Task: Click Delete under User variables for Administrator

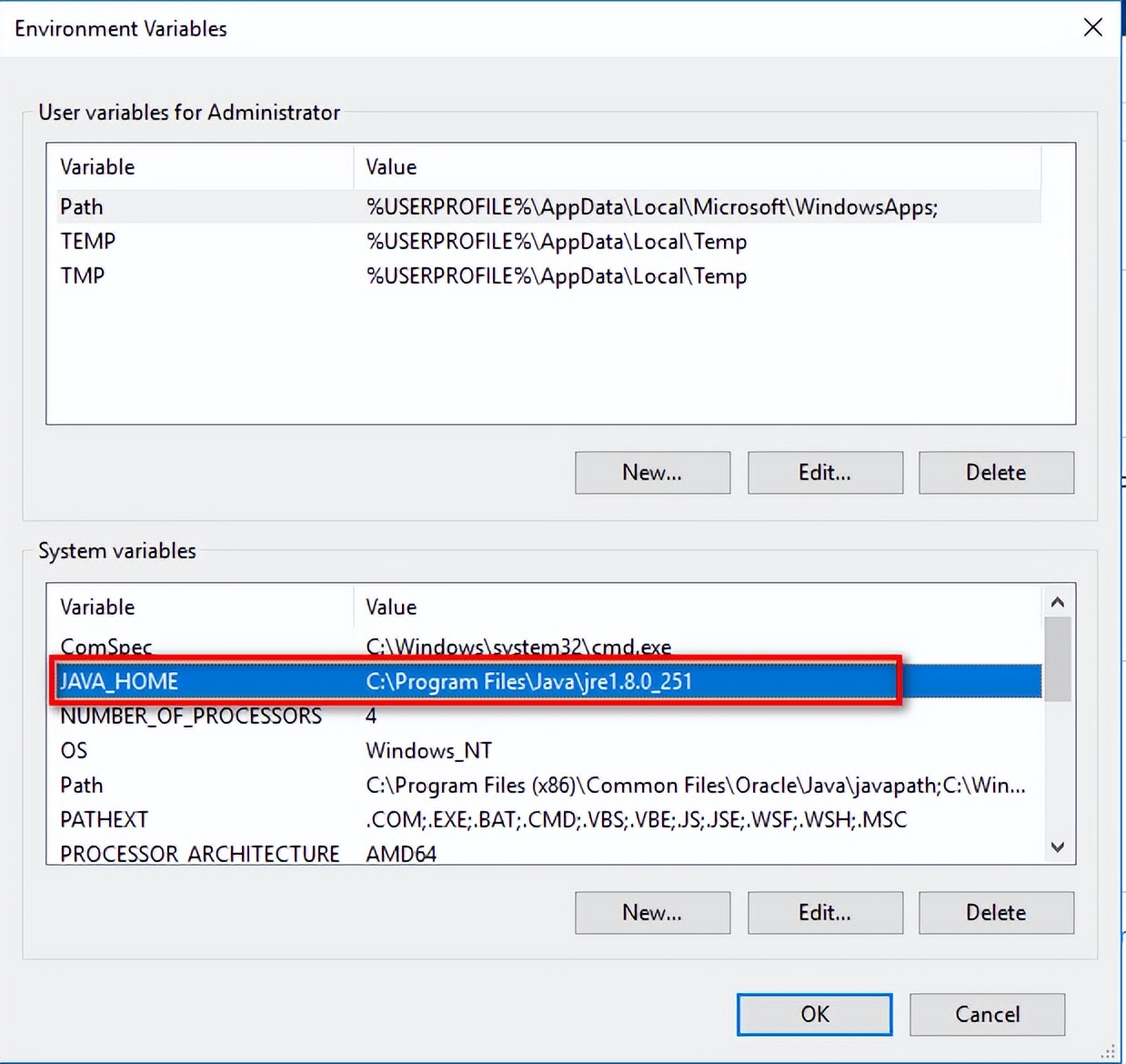Action: tap(996, 472)
